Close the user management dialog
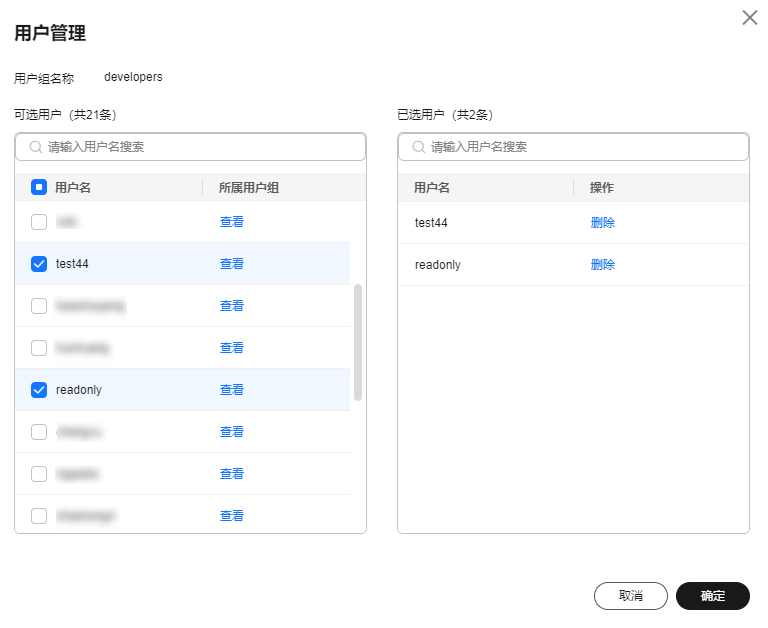 [749, 18]
